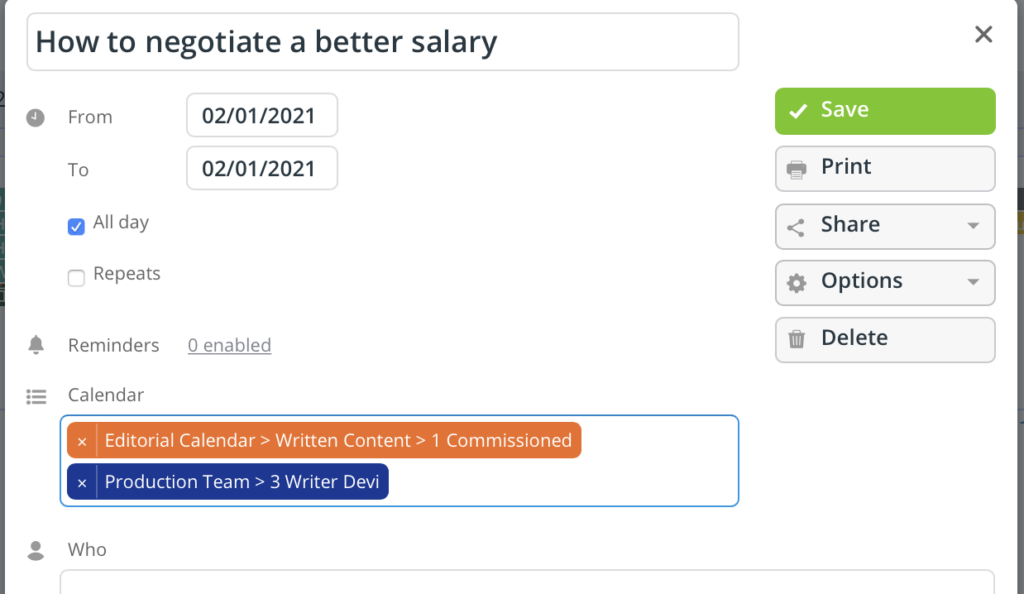Image resolution: width=1024 pixels, height=594 pixels.
Task: Edit the event title text field
Action: click(383, 41)
